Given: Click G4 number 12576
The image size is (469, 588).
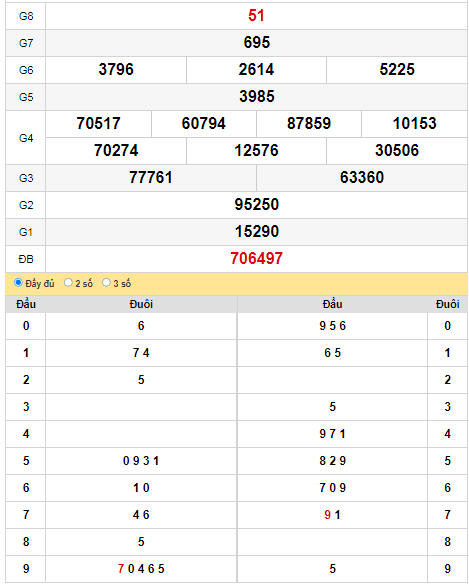Looking at the screenshot, I should point(256,150).
